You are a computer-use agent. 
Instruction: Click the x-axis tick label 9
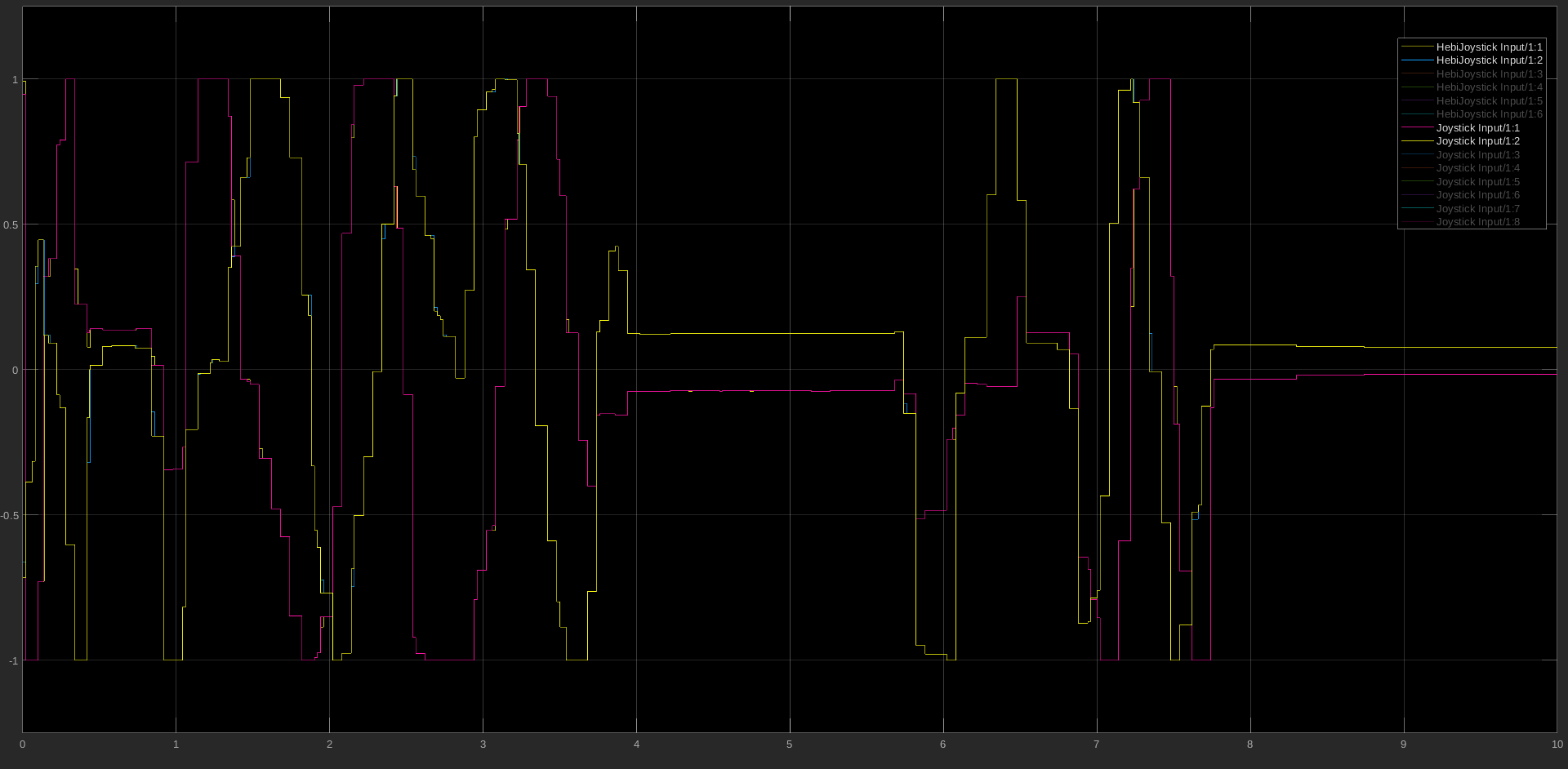coord(1403,745)
